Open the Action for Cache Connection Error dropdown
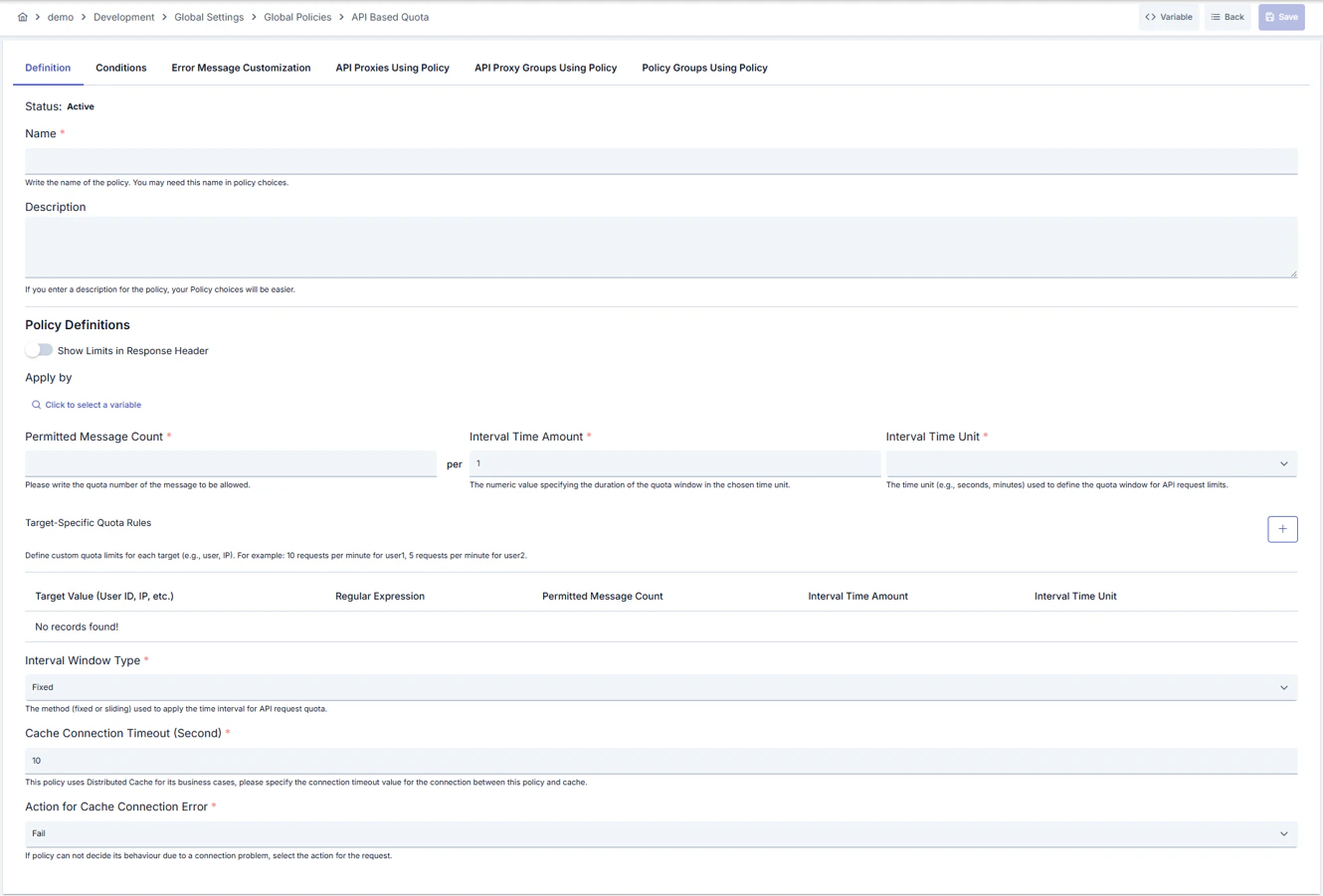 click(661, 833)
